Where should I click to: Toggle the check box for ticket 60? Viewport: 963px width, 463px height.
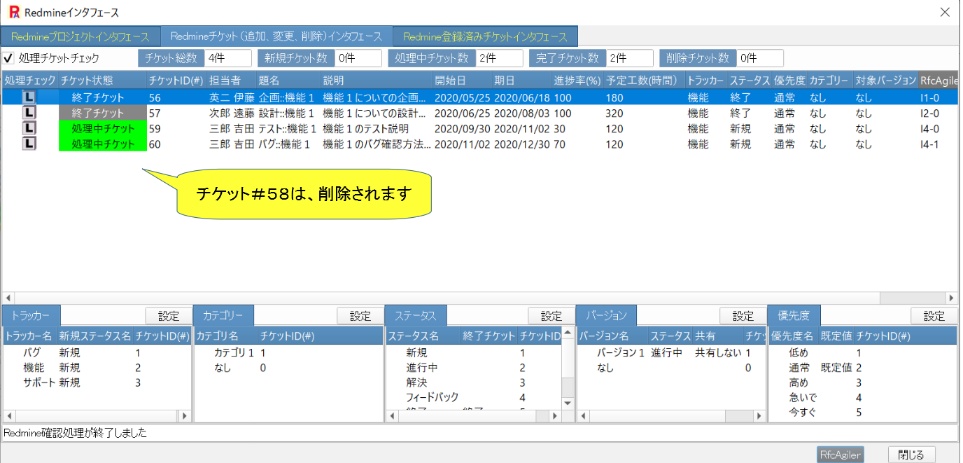(x=29, y=144)
